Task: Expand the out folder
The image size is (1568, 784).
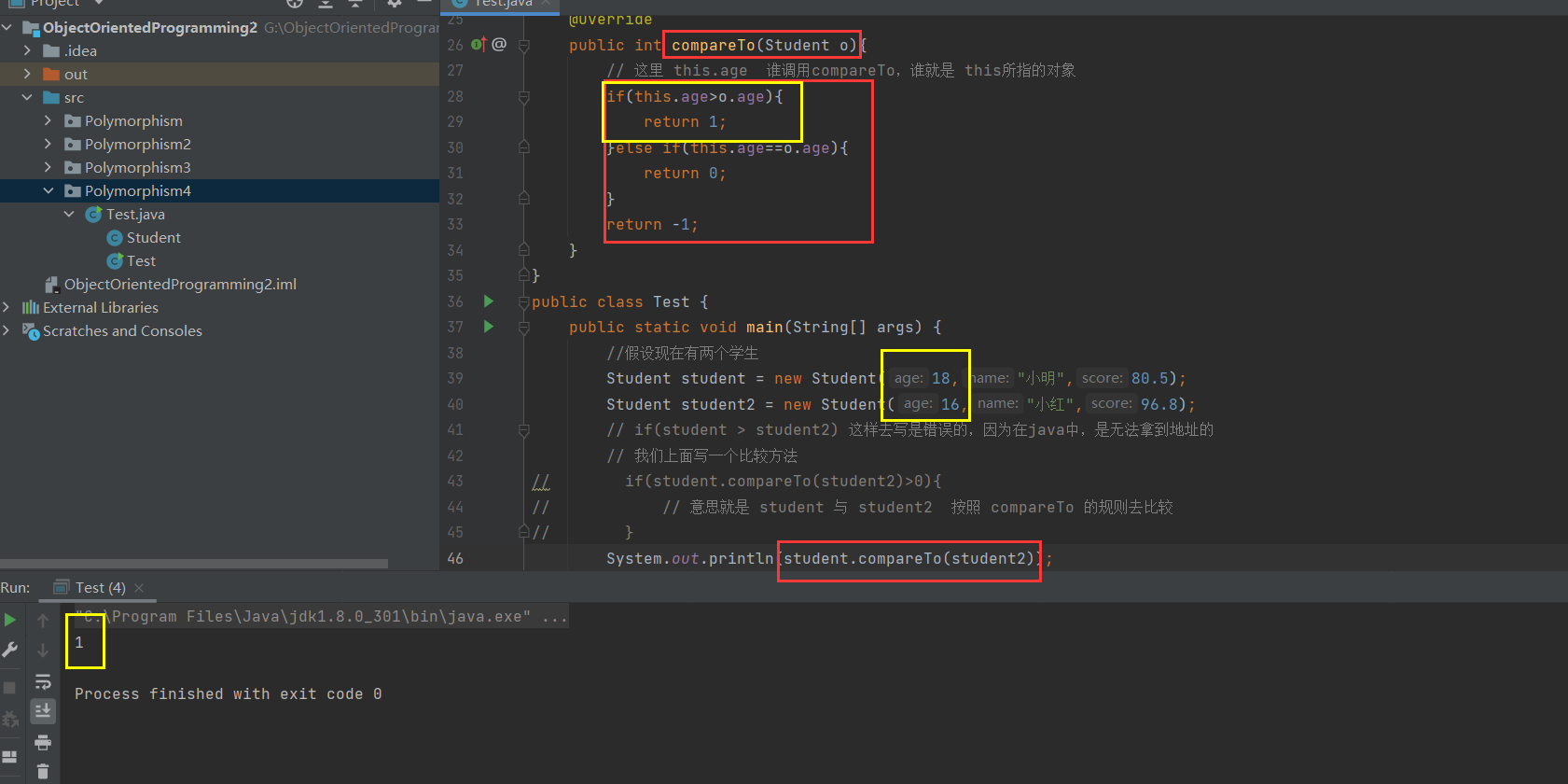Action: pyautogui.click(x=27, y=75)
